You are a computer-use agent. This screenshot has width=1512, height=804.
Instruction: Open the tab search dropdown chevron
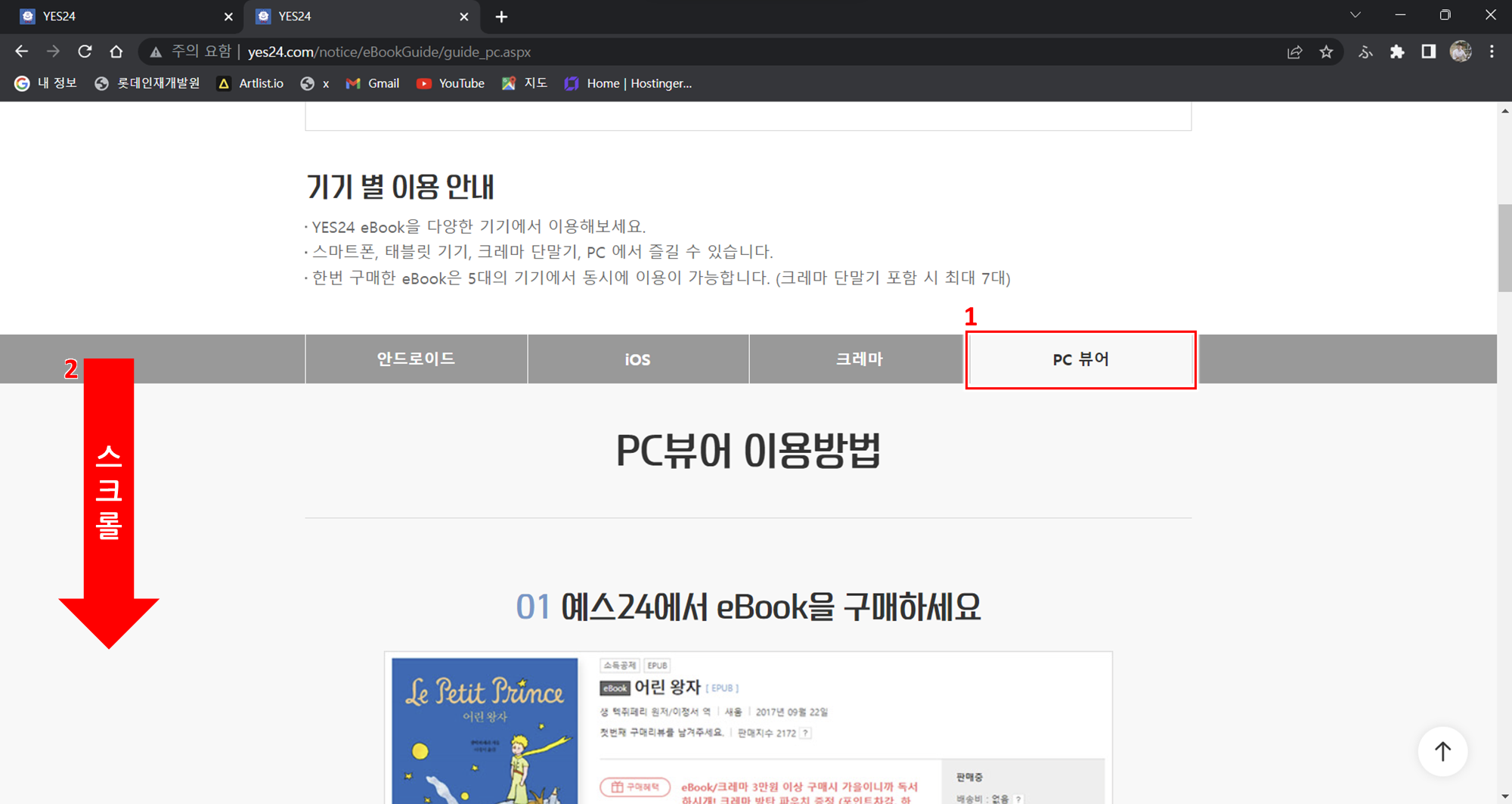coord(1356,15)
